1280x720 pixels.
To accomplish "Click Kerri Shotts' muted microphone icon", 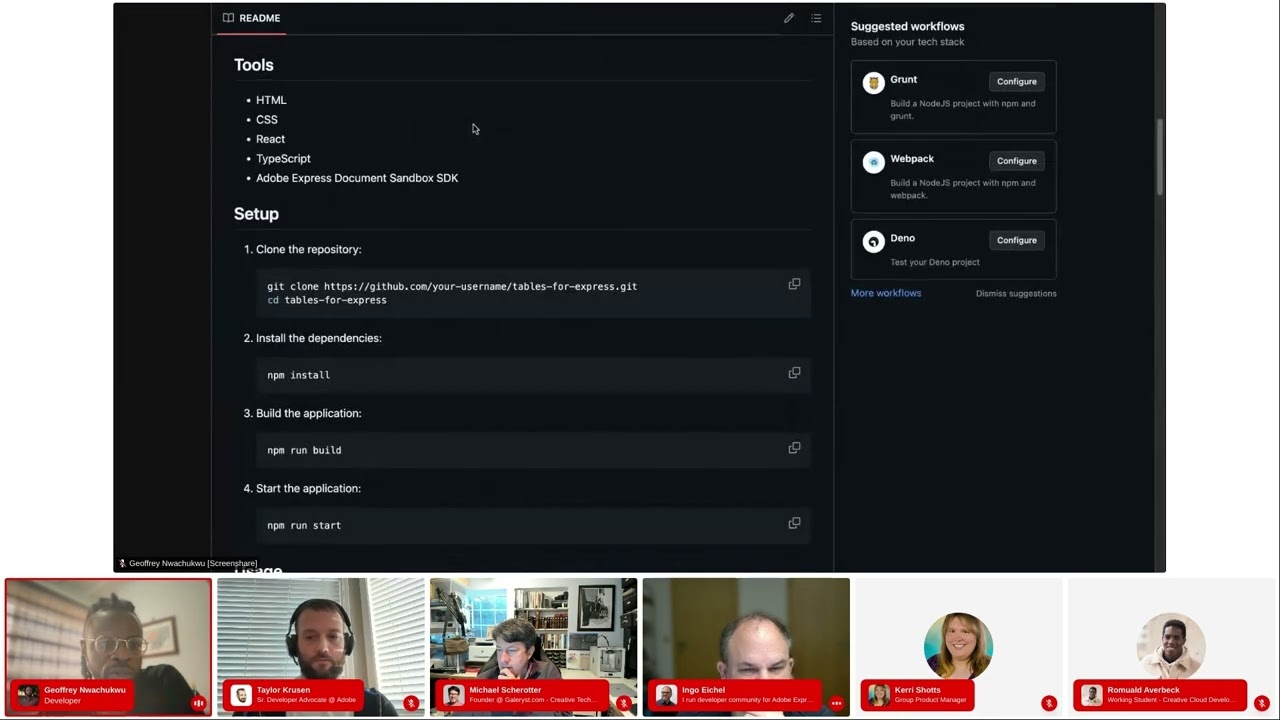I will click(x=1049, y=703).
